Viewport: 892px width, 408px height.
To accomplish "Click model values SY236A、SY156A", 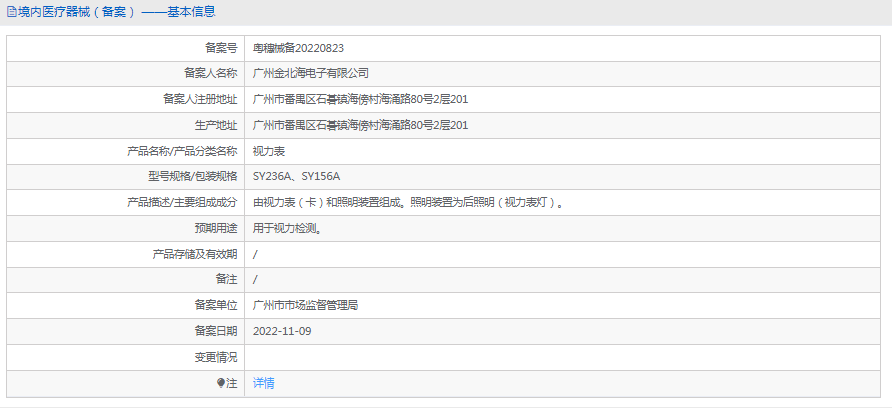I will [x=296, y=176].
